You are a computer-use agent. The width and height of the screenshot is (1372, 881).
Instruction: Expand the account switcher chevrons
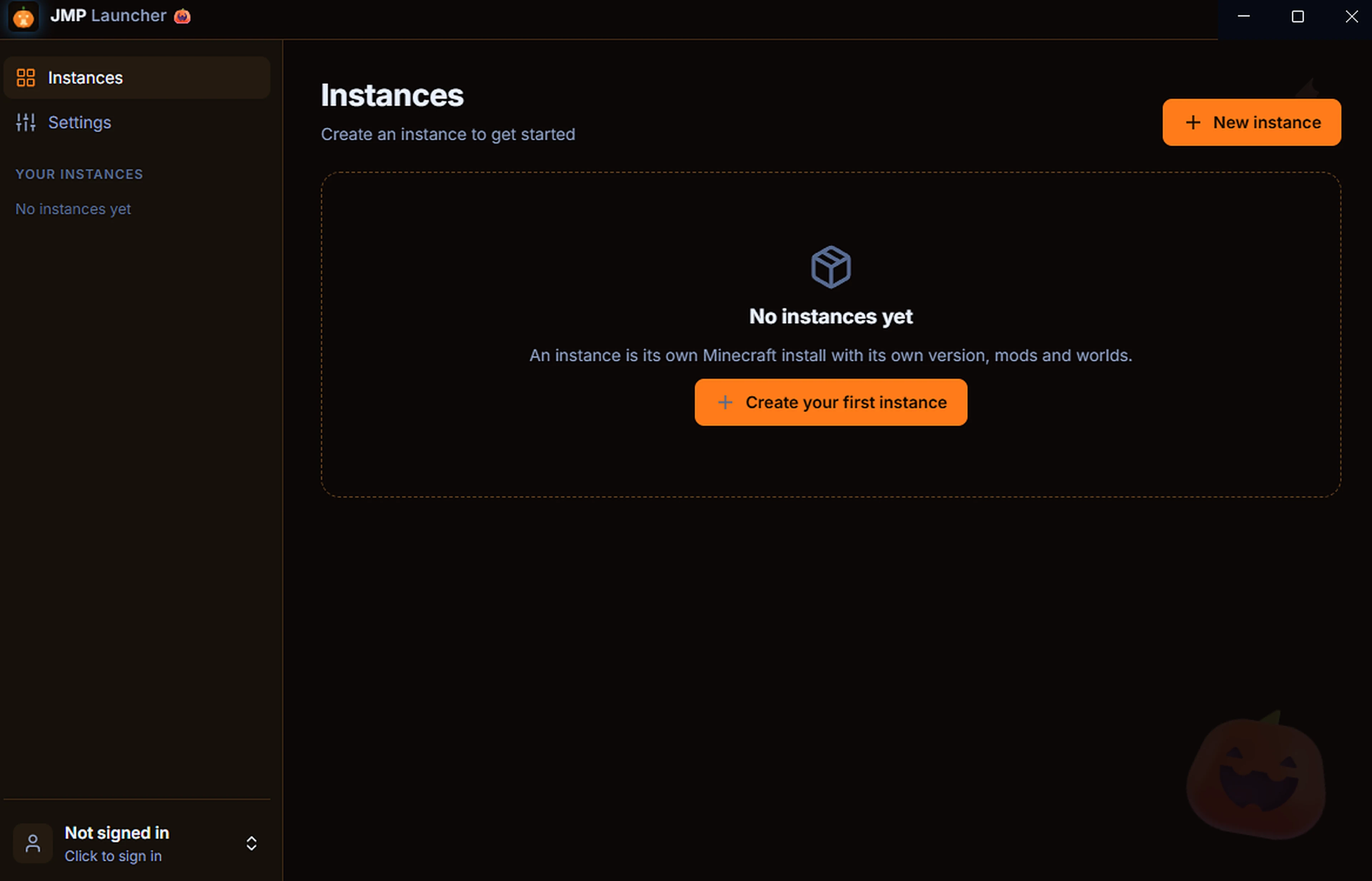point(251,843)
